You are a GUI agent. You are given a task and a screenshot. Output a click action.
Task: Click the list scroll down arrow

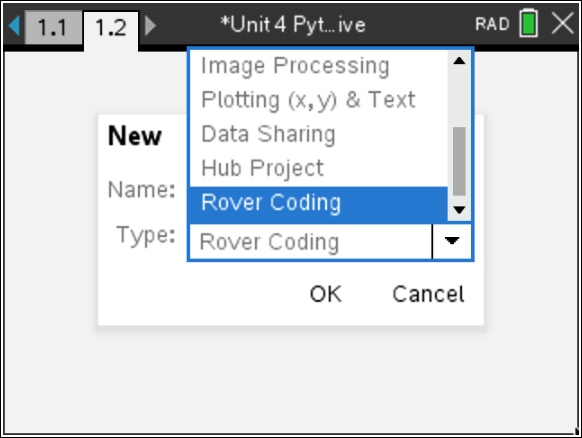(x=460, y=210)
